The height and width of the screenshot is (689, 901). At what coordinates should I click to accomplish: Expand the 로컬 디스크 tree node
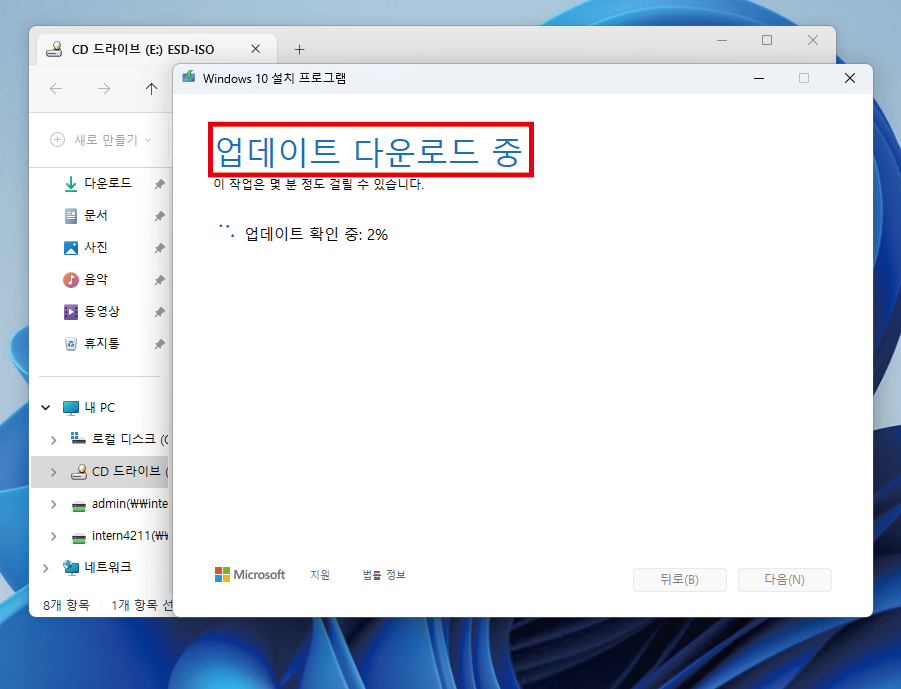tap(53, 440)
